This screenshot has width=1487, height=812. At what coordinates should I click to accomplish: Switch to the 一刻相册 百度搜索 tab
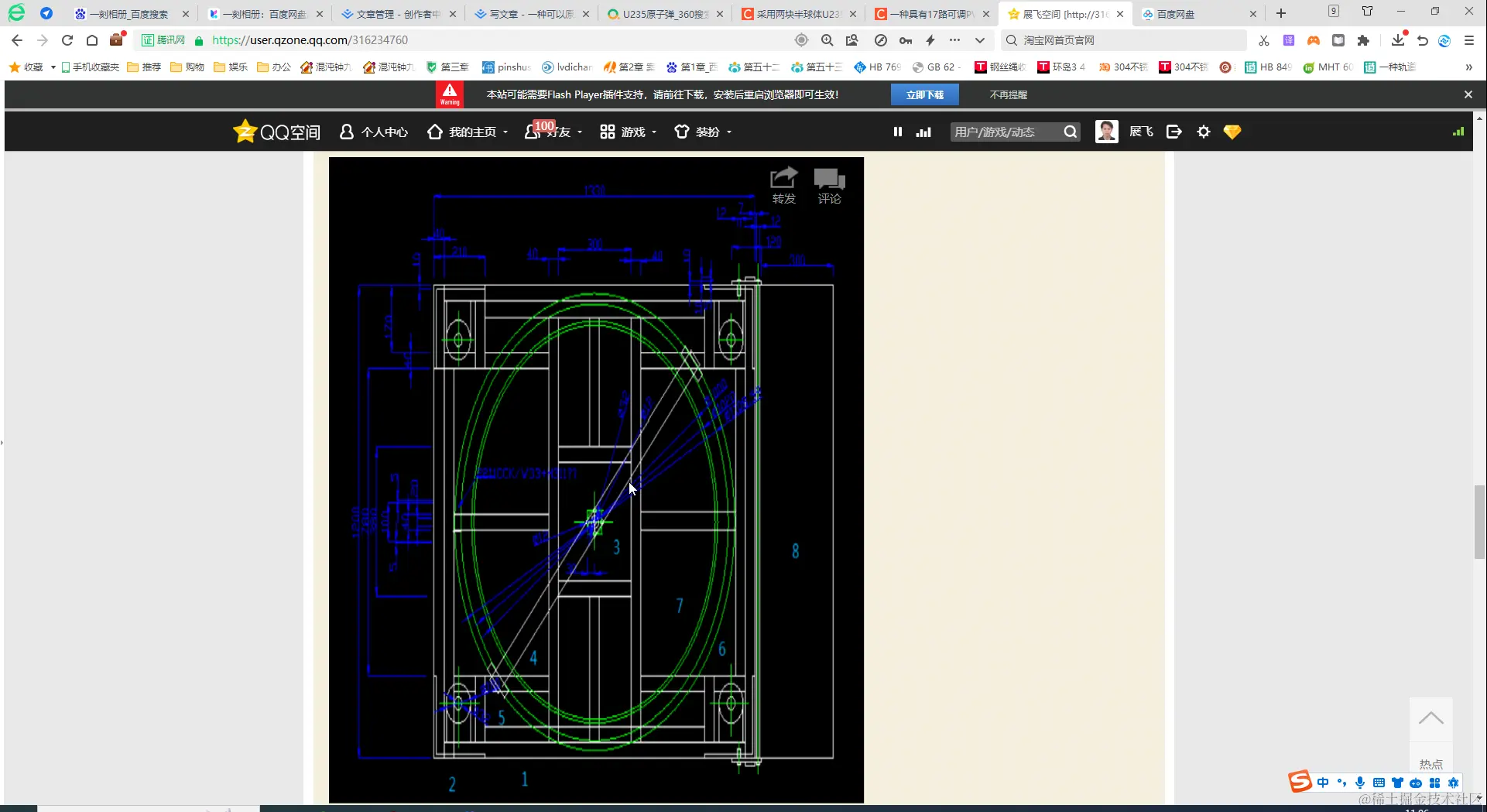[x=132, y=14]
